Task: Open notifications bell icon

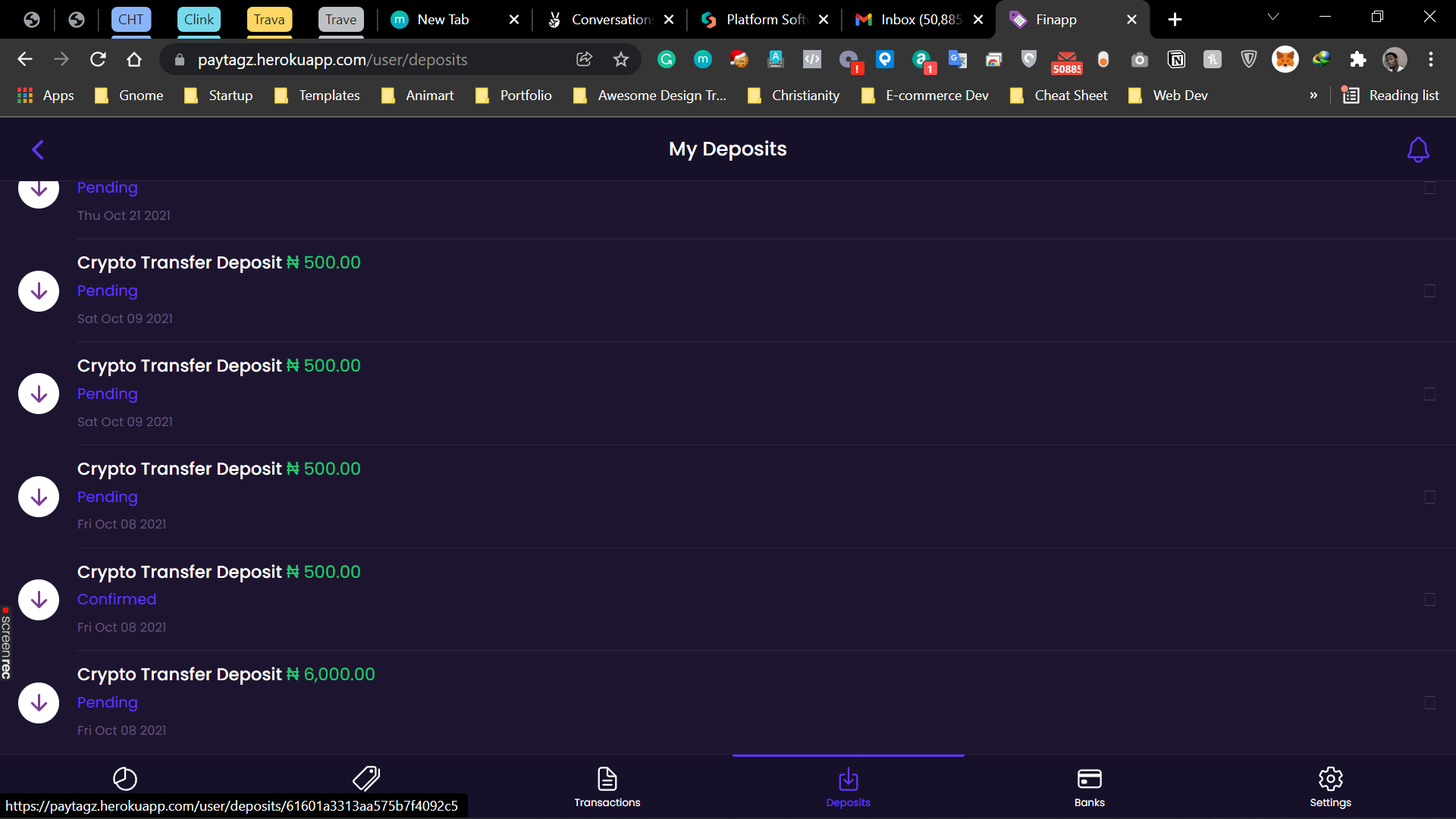Action: point(1418,149)
